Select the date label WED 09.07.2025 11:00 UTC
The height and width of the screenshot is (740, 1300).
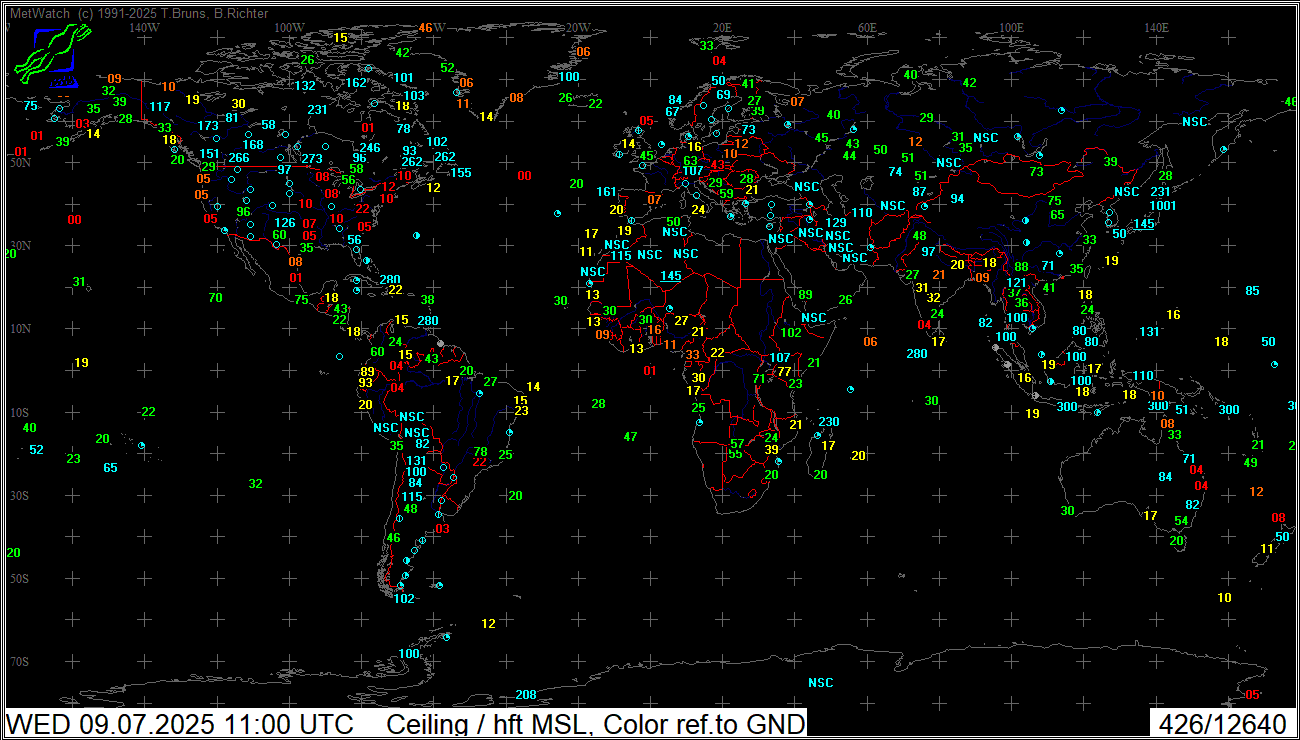(x=180, y=724)
